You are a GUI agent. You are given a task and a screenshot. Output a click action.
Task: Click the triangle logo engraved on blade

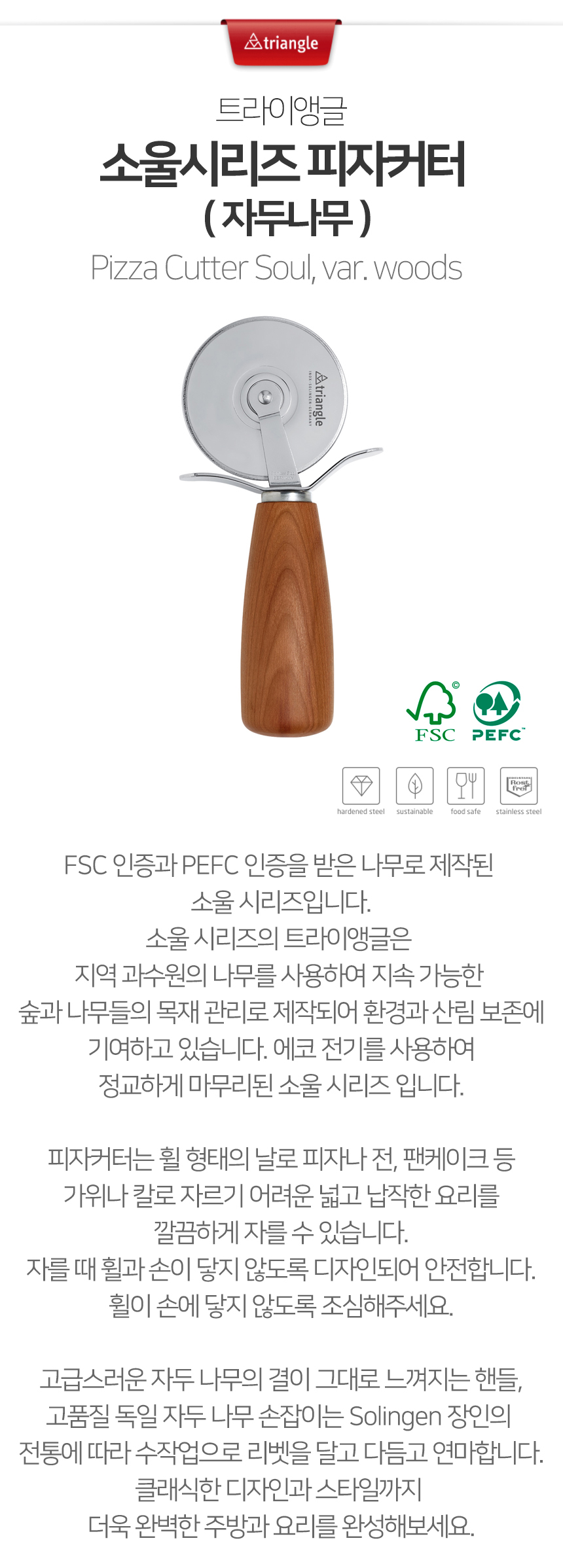coord(317,399)
